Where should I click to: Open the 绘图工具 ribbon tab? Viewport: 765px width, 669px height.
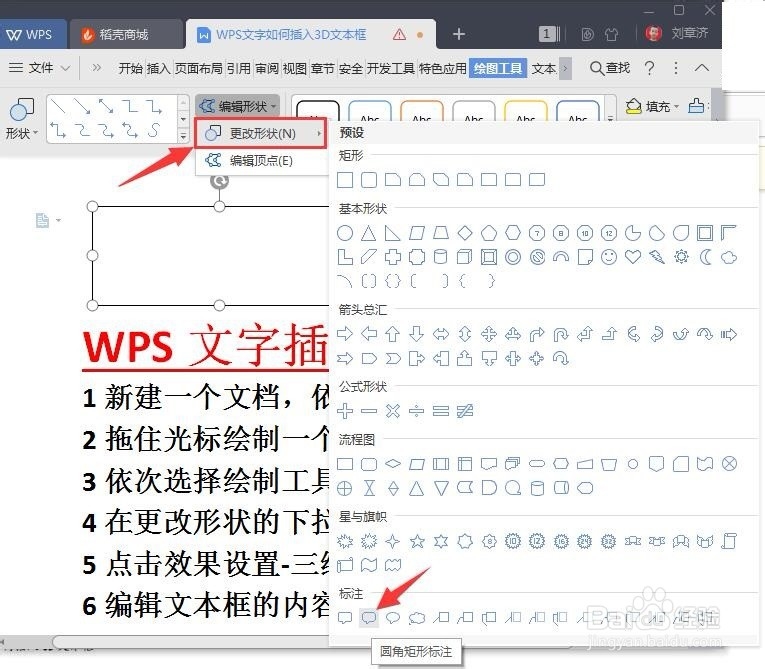click(x=498, y=68)
